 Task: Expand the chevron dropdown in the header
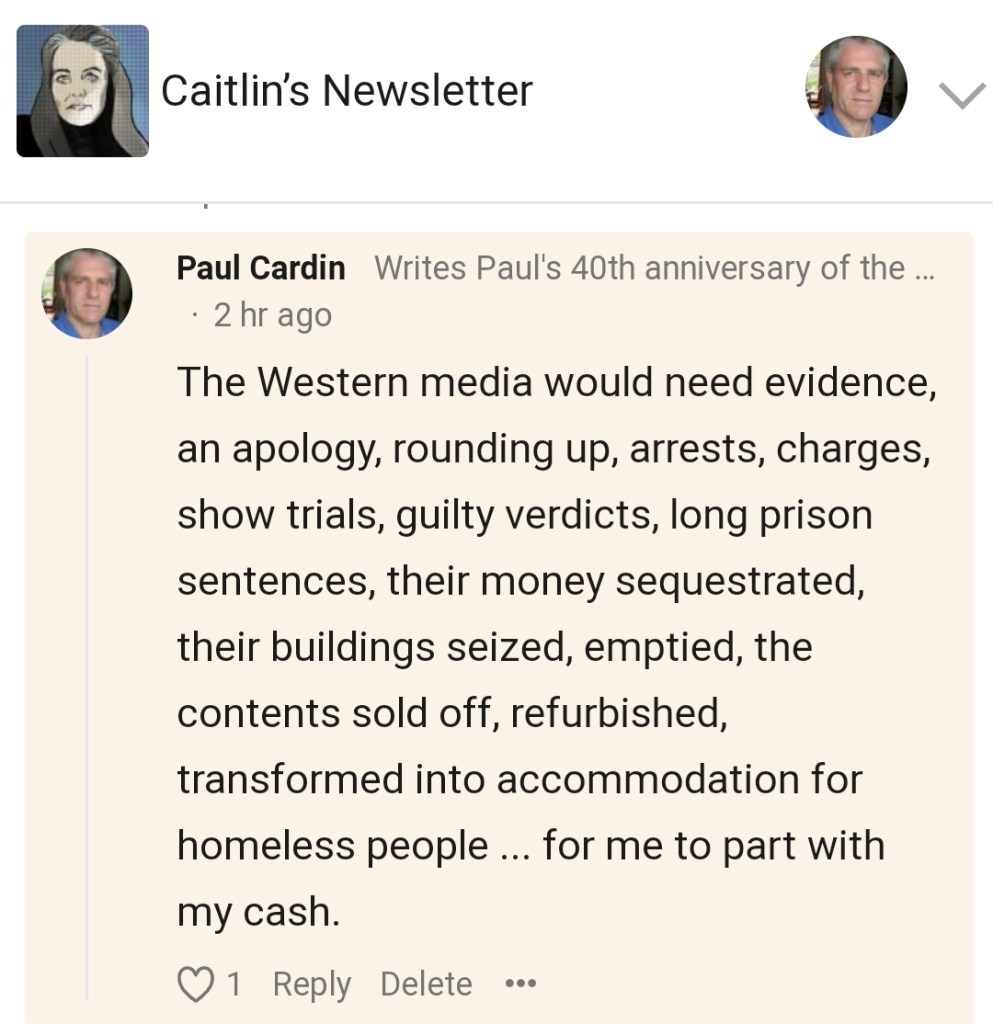coord(963,94)
